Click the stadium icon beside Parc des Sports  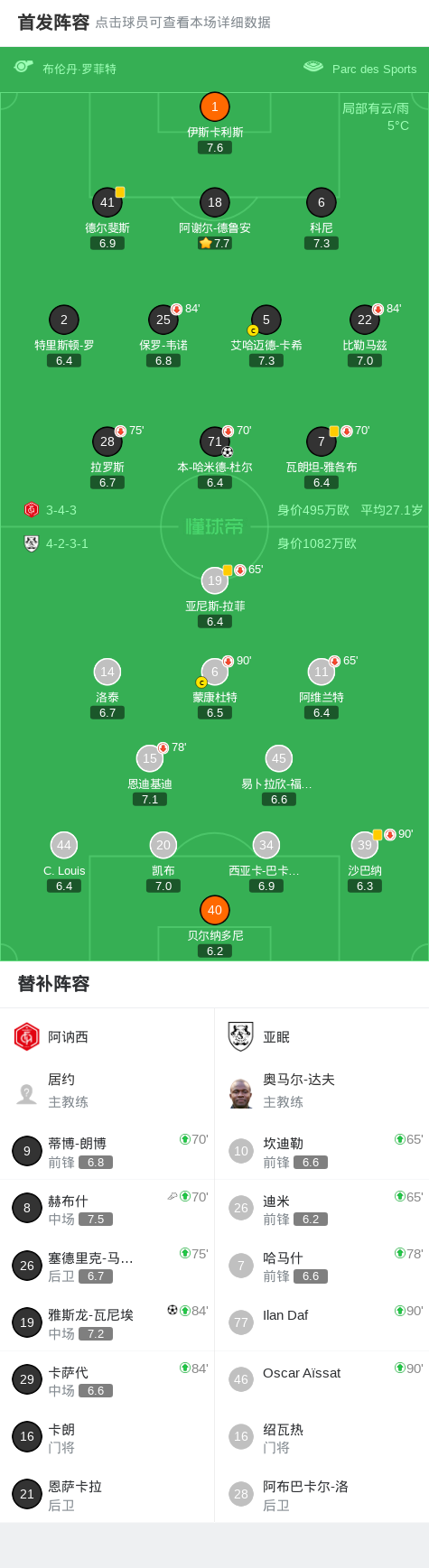click(313, 67)
